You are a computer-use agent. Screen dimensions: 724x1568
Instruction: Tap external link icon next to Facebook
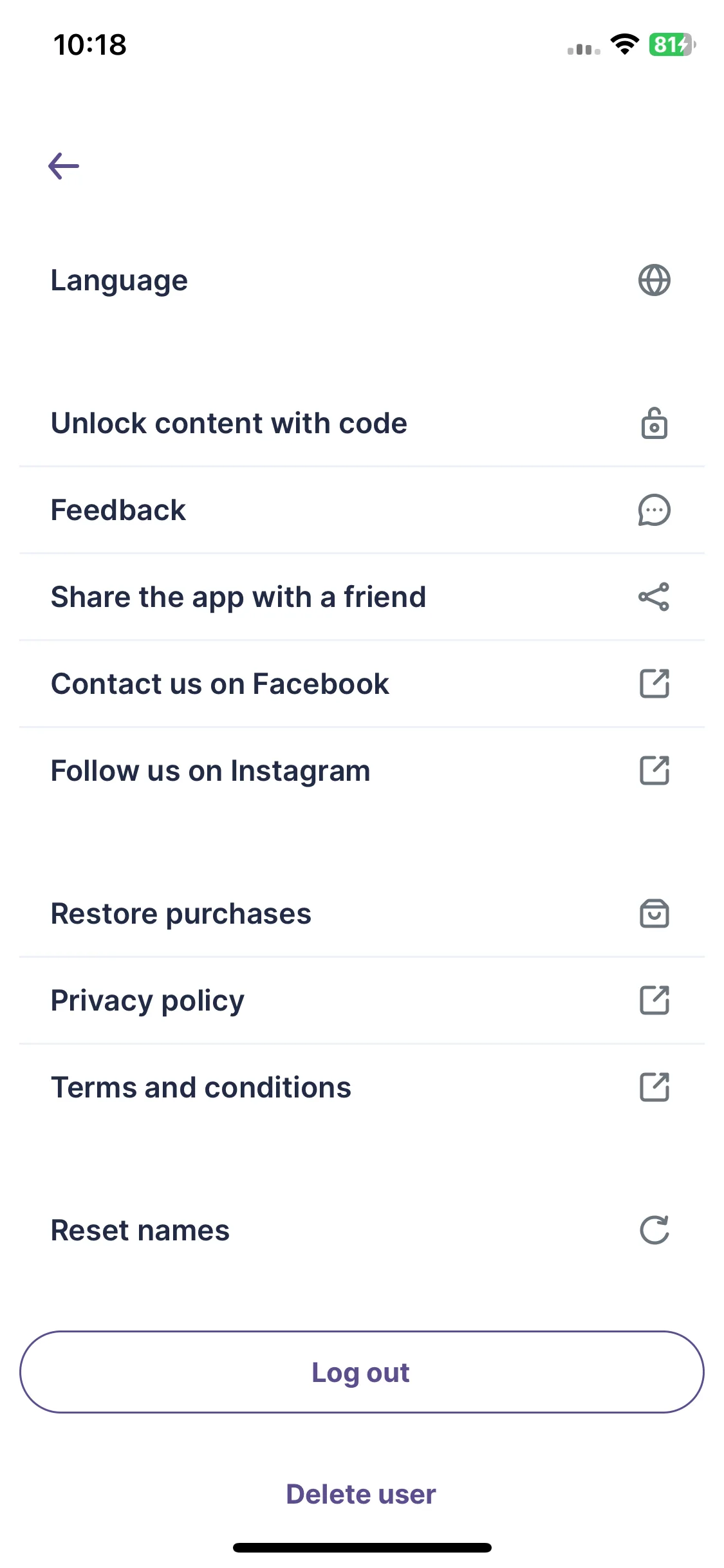(x=654, y=684)
